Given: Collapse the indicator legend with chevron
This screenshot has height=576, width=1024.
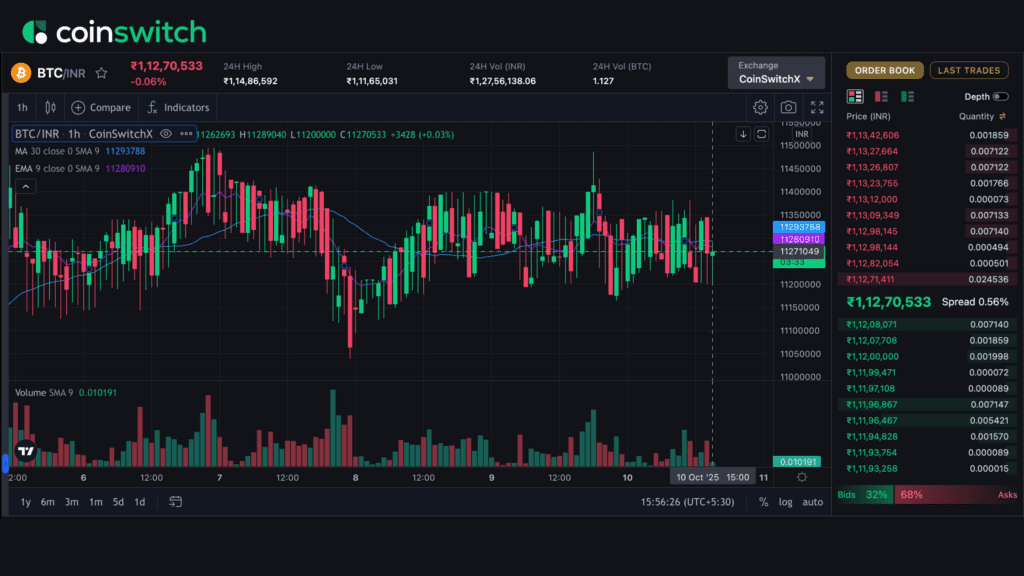Looking at the screenshot, I should [26, 186].
